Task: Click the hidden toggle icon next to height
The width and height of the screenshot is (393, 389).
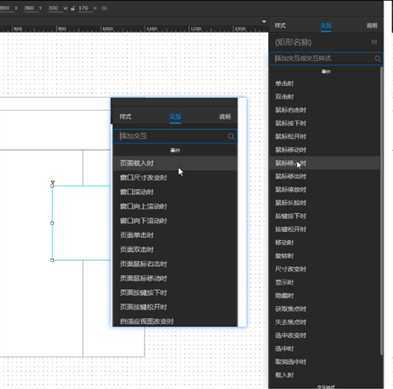Action: [x=104, y=8]
